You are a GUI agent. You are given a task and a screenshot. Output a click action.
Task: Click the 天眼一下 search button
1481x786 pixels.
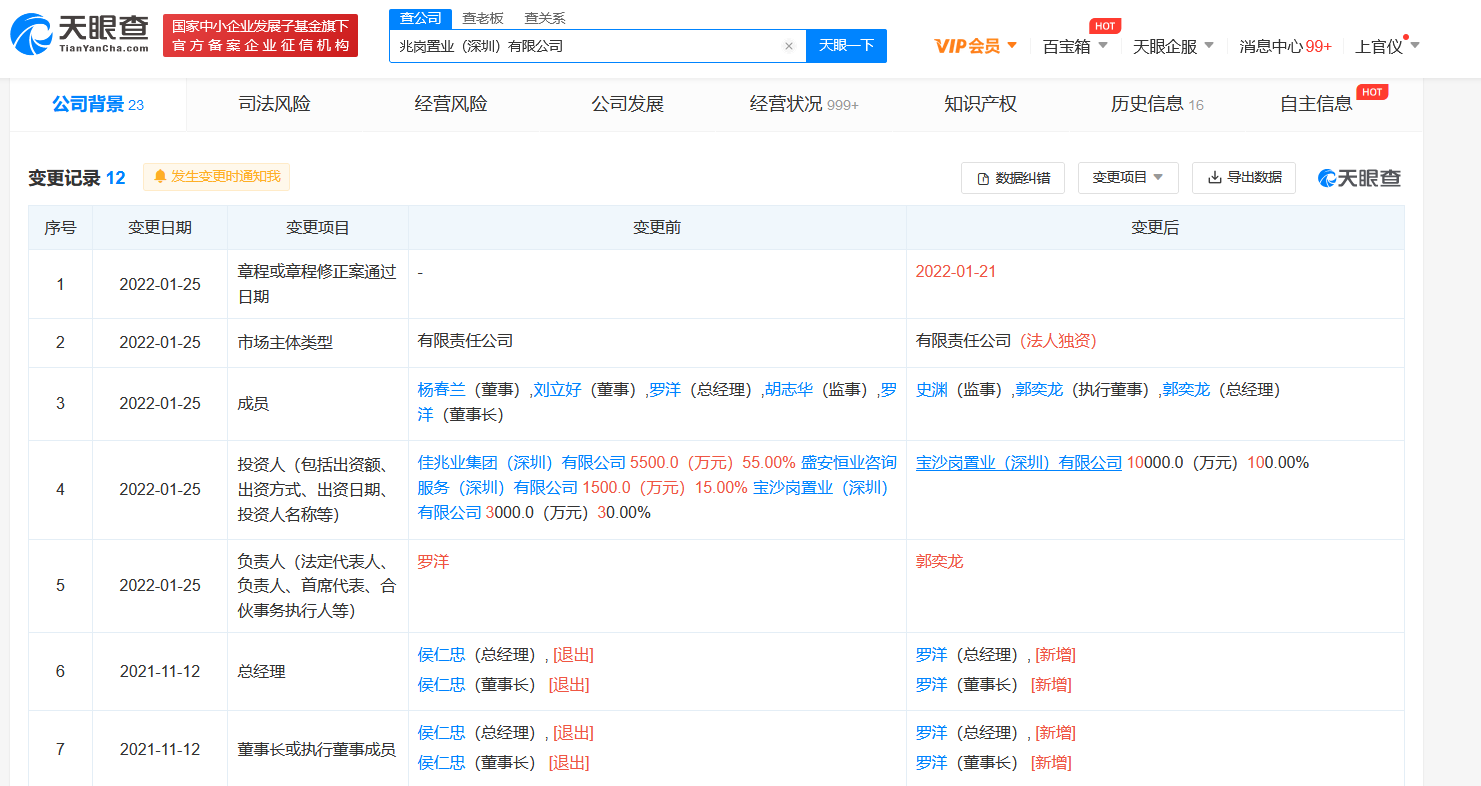[846, 46]
